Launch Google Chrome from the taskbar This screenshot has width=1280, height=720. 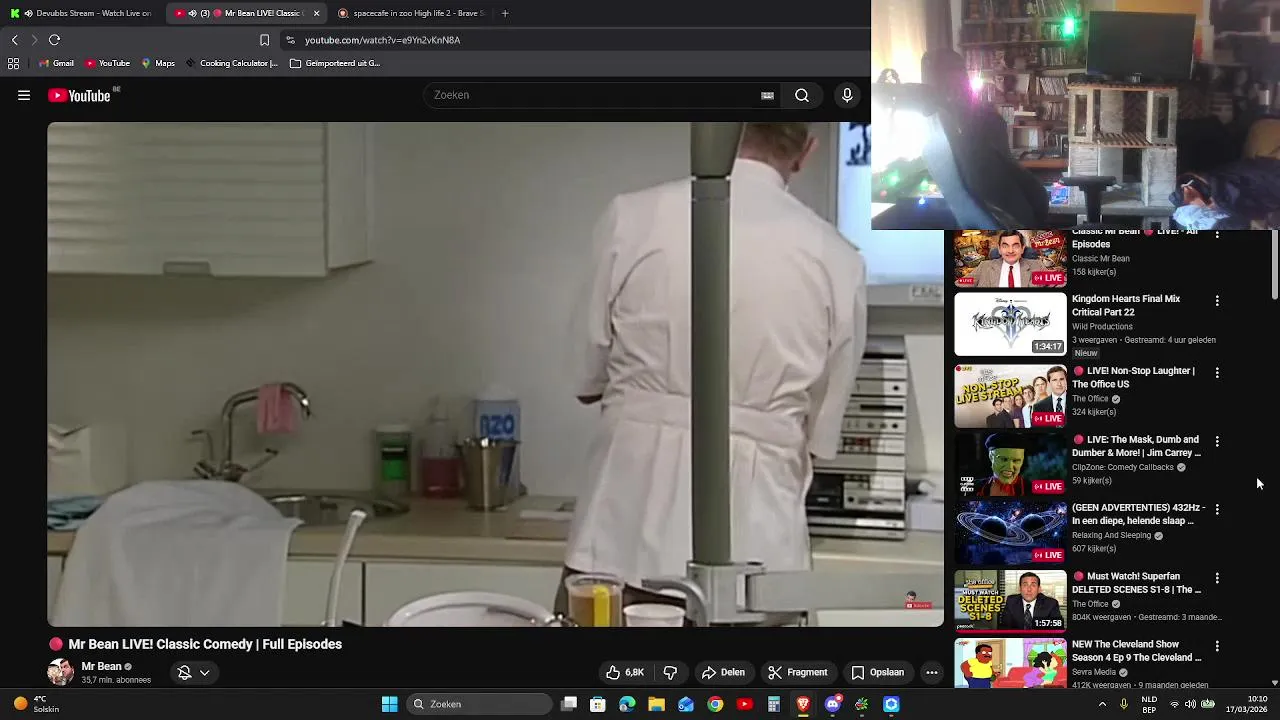pos(715,704)
